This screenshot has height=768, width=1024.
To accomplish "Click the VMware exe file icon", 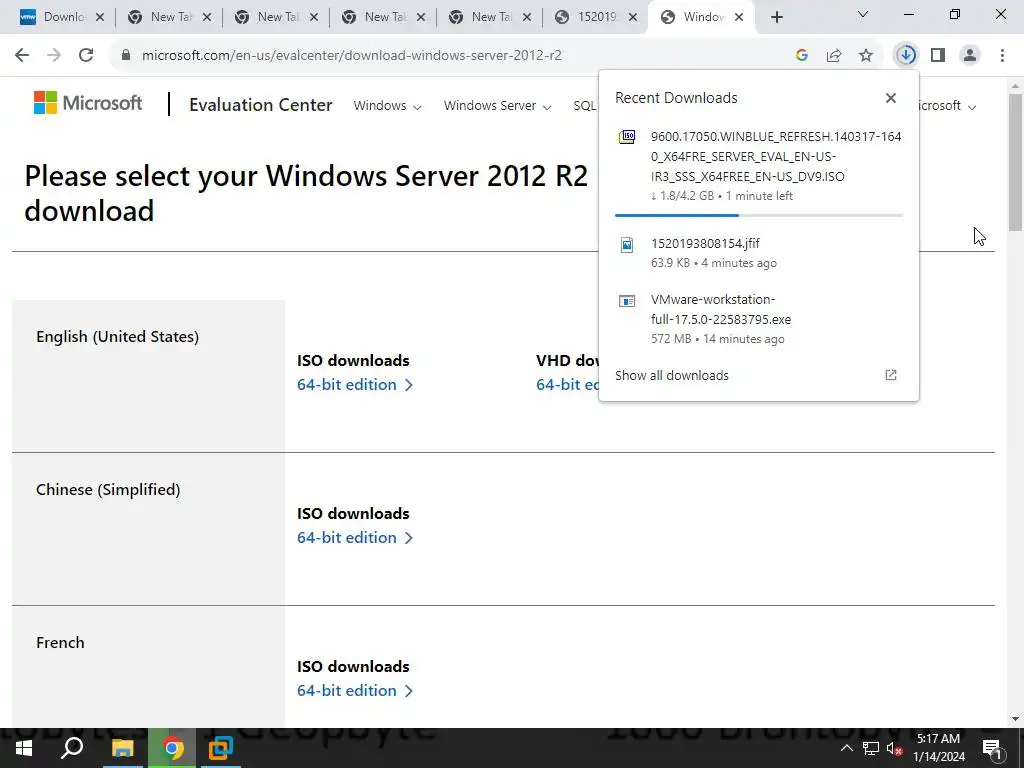I will point(627,300).
